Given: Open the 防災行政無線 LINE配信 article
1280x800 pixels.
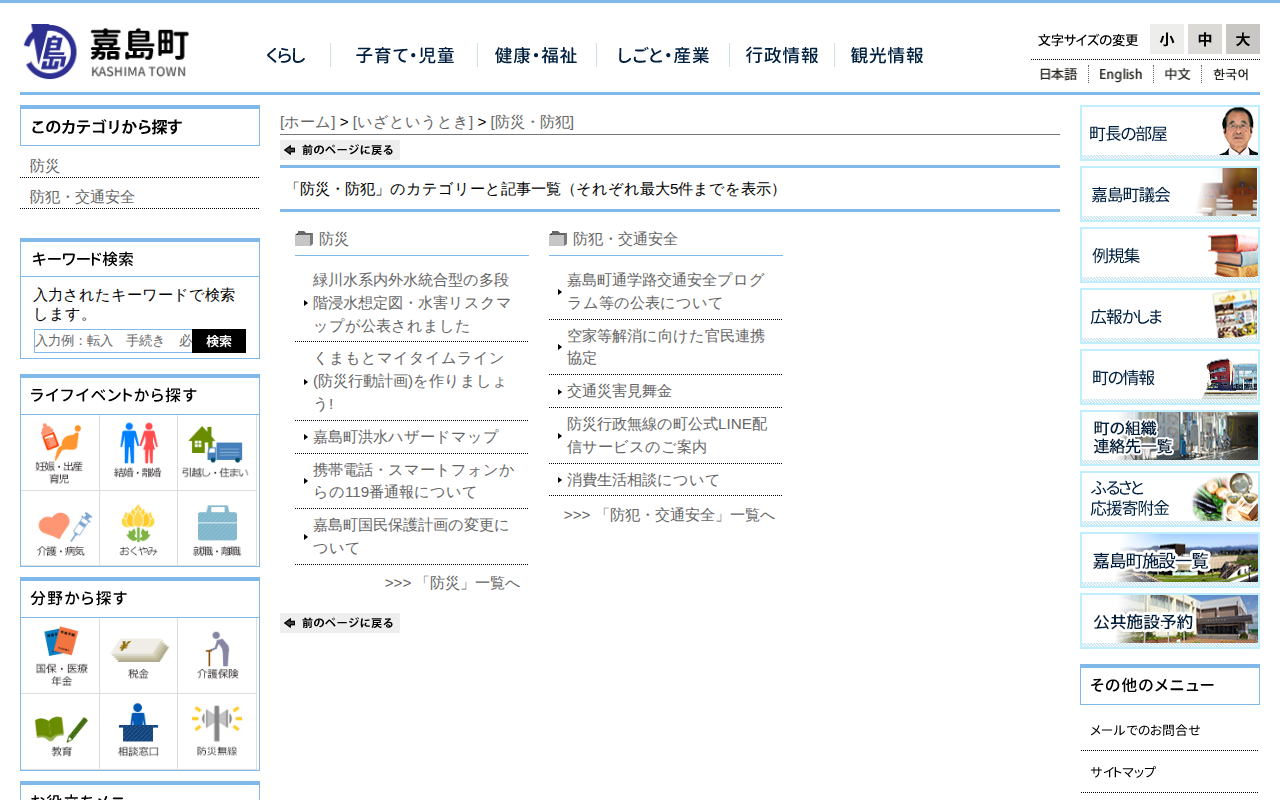Looking at the screenshot, I should coord(667,435).
